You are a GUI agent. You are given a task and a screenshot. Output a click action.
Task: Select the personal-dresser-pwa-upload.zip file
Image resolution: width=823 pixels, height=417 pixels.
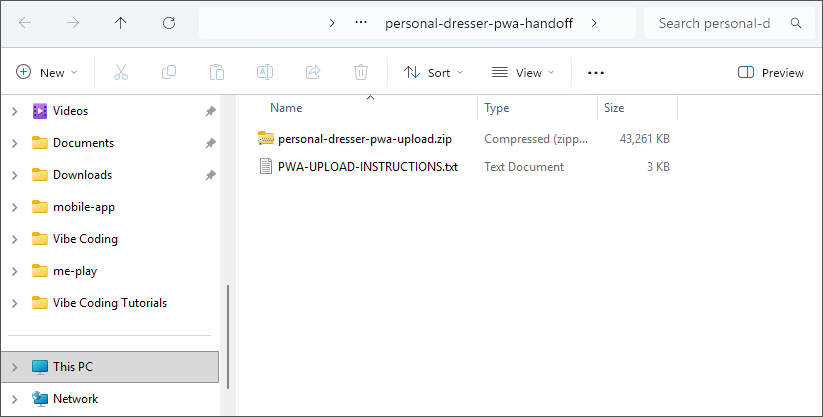click(x=365, y=139)
